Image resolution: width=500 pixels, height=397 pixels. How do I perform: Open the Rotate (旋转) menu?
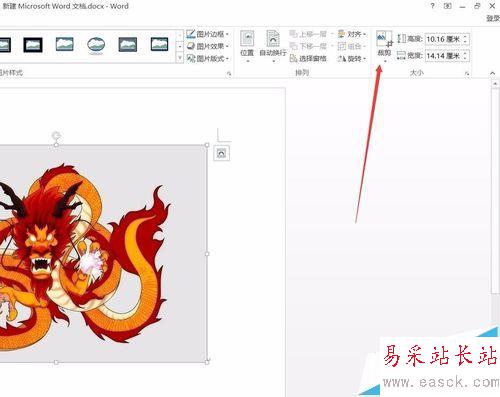pos(352,59)
